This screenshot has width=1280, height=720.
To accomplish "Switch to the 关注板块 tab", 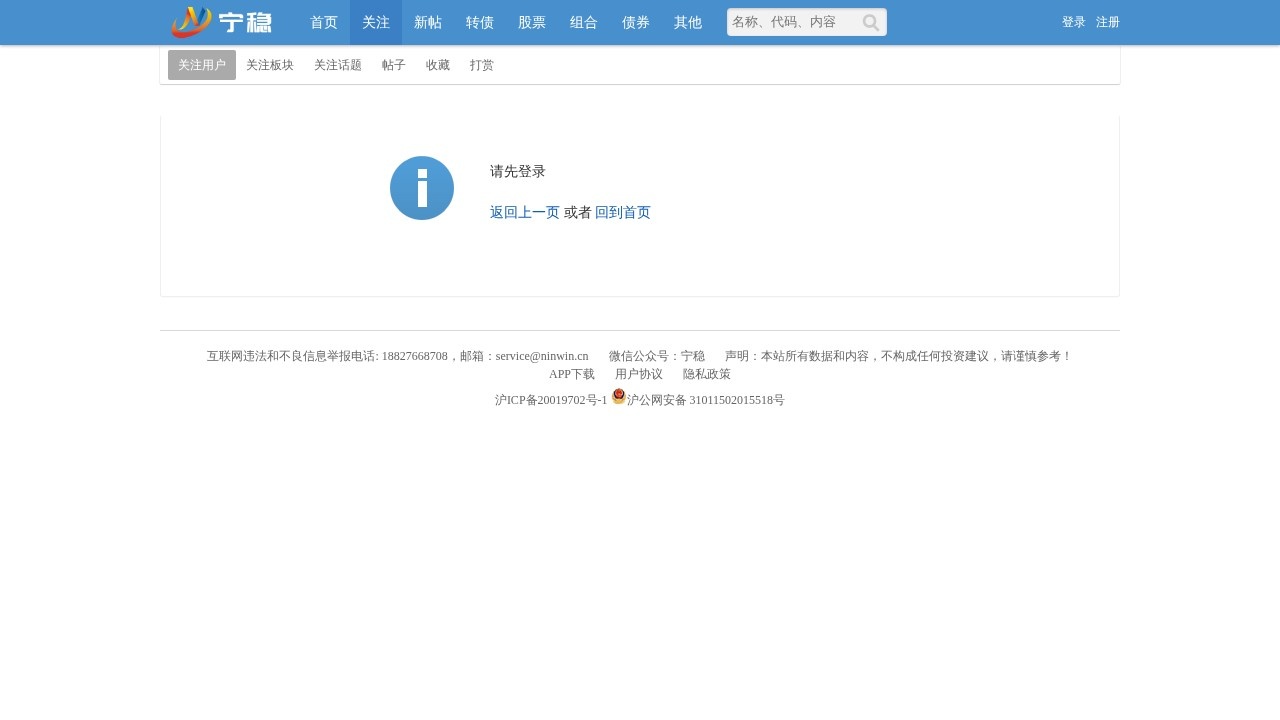I will tap(270, 65).
